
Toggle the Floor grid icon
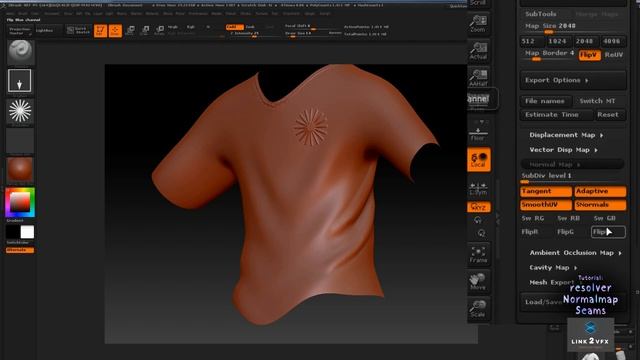click(478, 132)
